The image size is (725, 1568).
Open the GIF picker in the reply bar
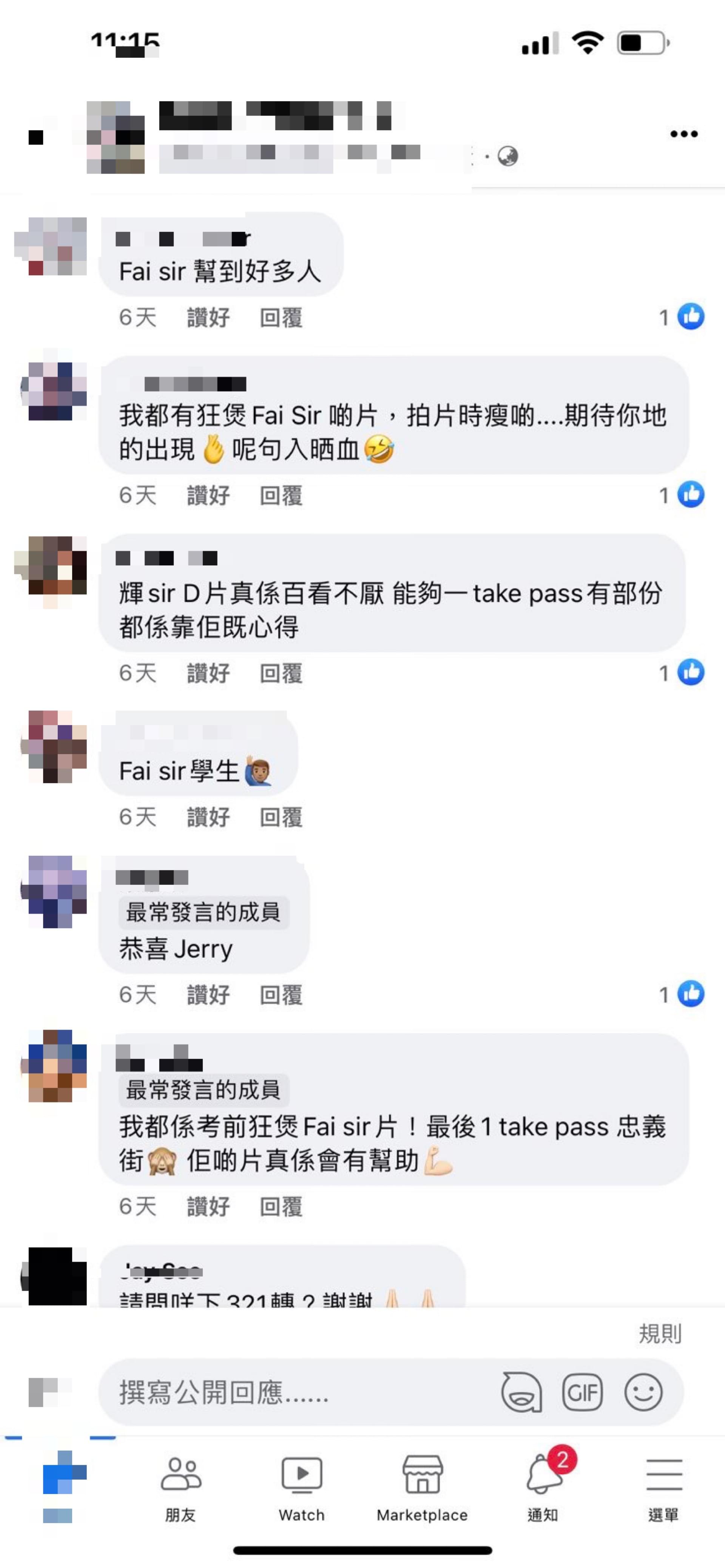pyautogui.click(x=583, y=1392)
